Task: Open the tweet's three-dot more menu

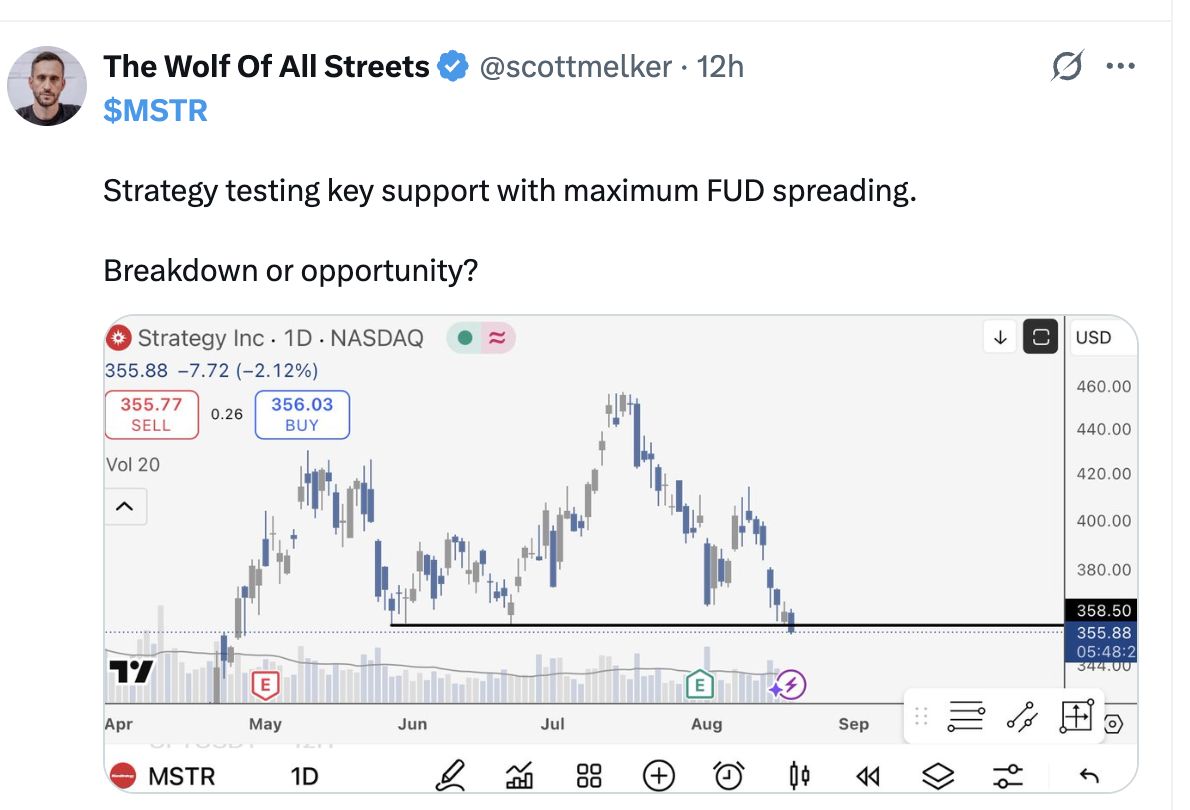Action: point(1121,66)
